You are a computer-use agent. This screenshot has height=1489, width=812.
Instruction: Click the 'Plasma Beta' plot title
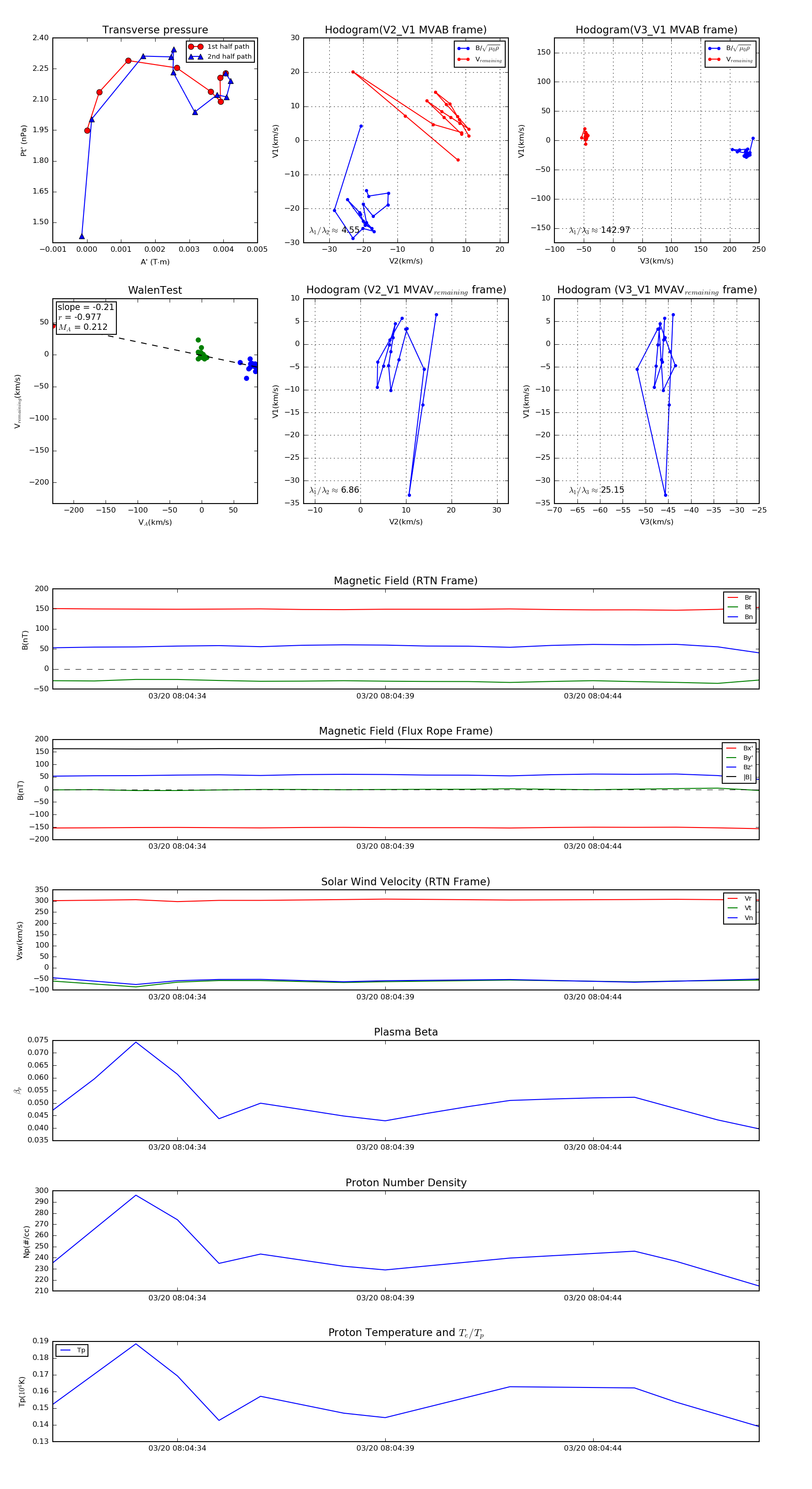tap(406, 1032)
